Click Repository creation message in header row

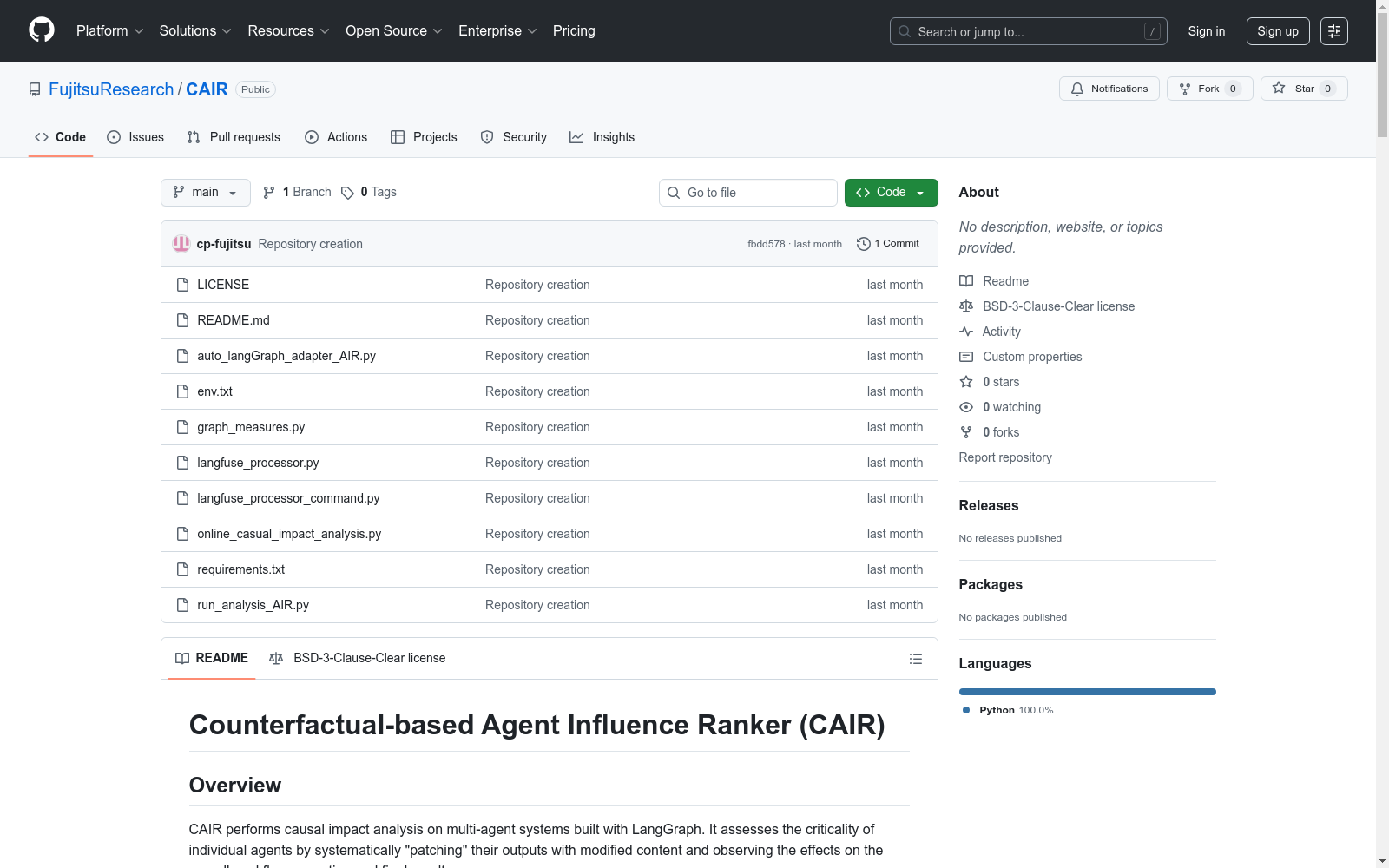310,244
